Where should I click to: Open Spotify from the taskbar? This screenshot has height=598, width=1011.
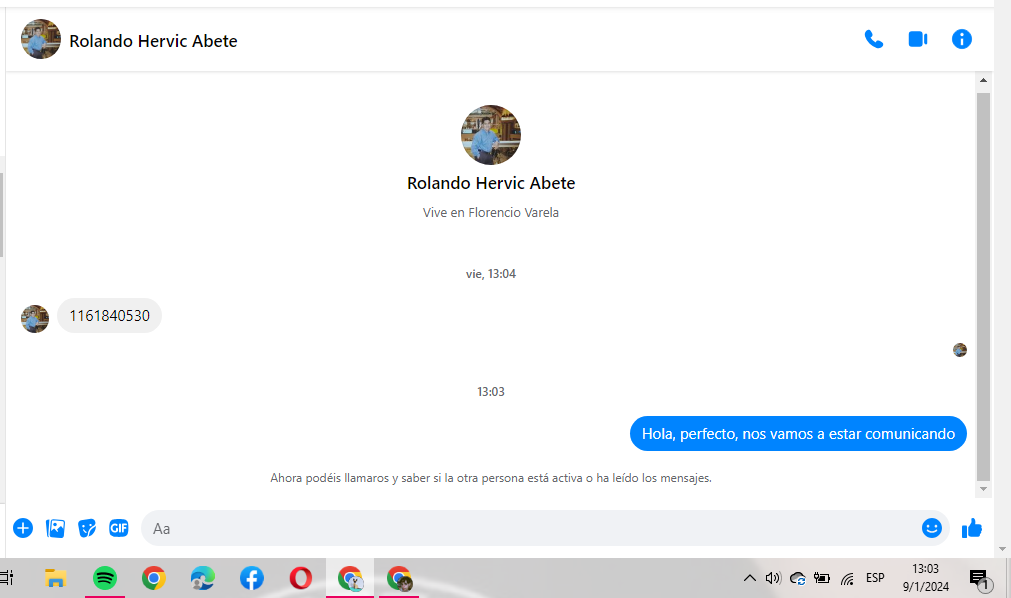click(x=104, y=578)
